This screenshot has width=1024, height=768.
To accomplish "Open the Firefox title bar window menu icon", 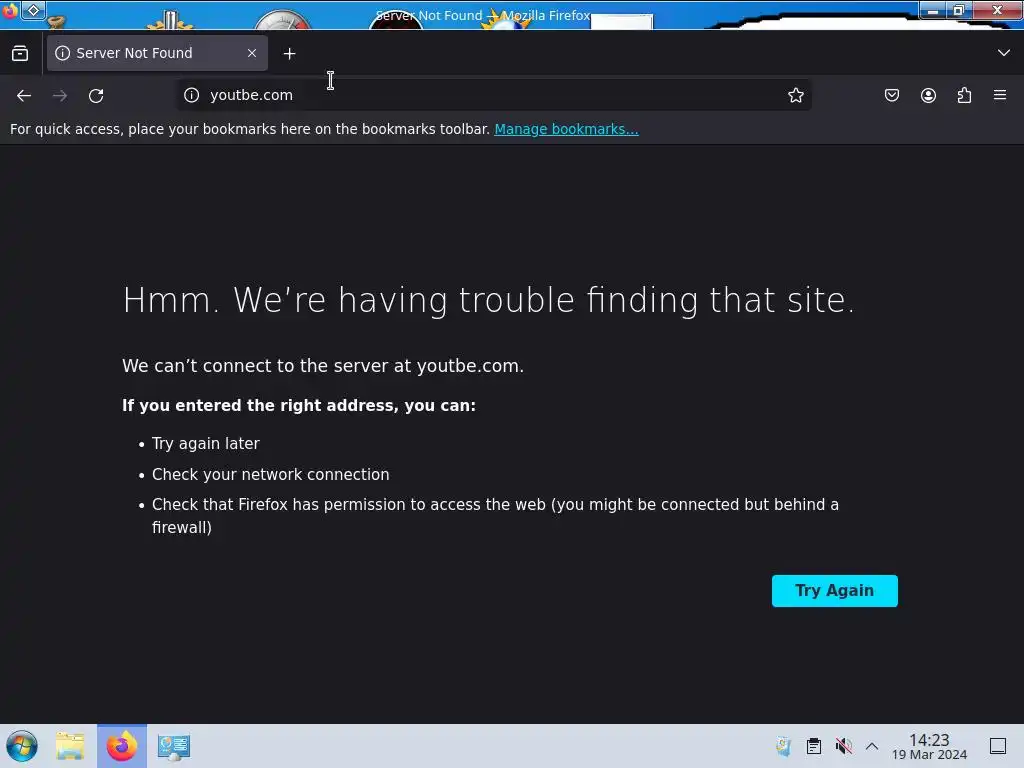I will click(x=9, y=10).
